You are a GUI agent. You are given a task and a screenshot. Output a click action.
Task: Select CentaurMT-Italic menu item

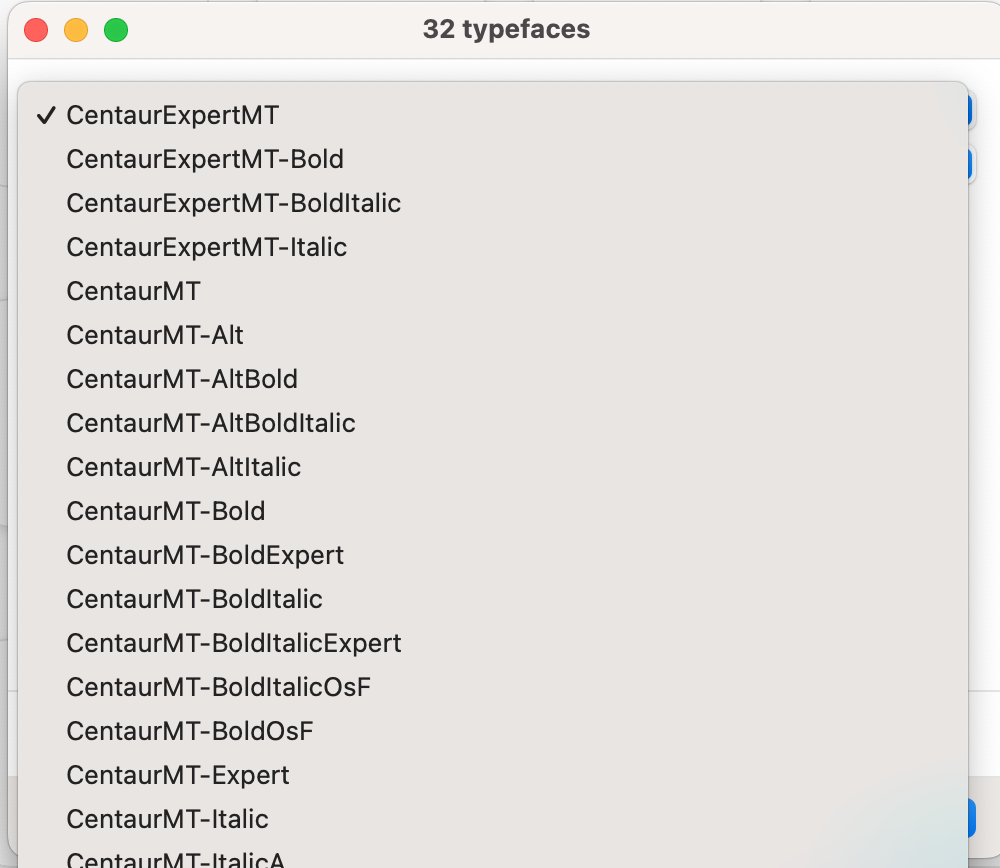[167, 819]
